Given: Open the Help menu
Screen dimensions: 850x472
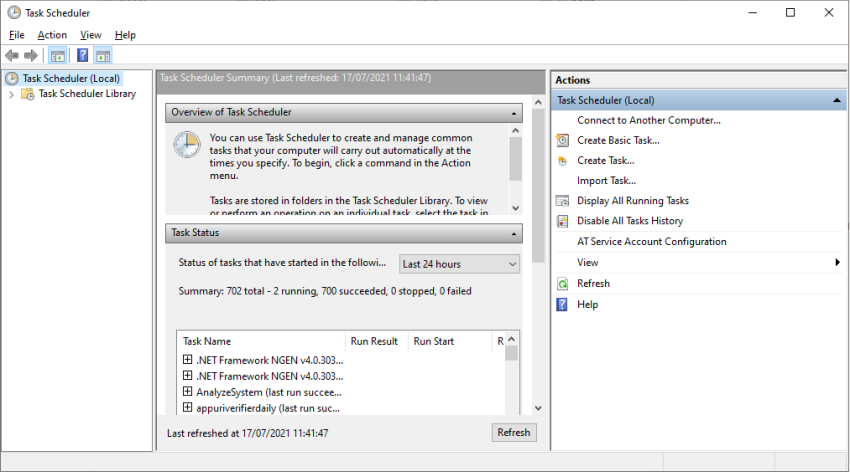Looking at the screenshot, I should pyautogui.click(x=125, y=35).
